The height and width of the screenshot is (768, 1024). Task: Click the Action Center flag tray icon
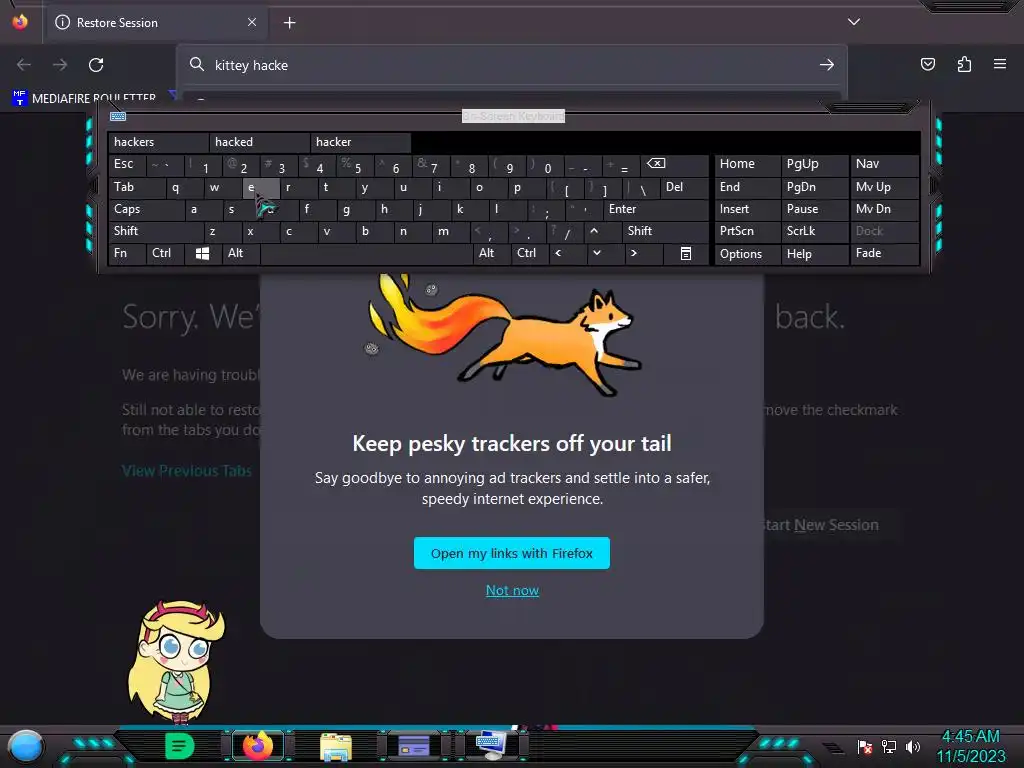coord(865,746)
